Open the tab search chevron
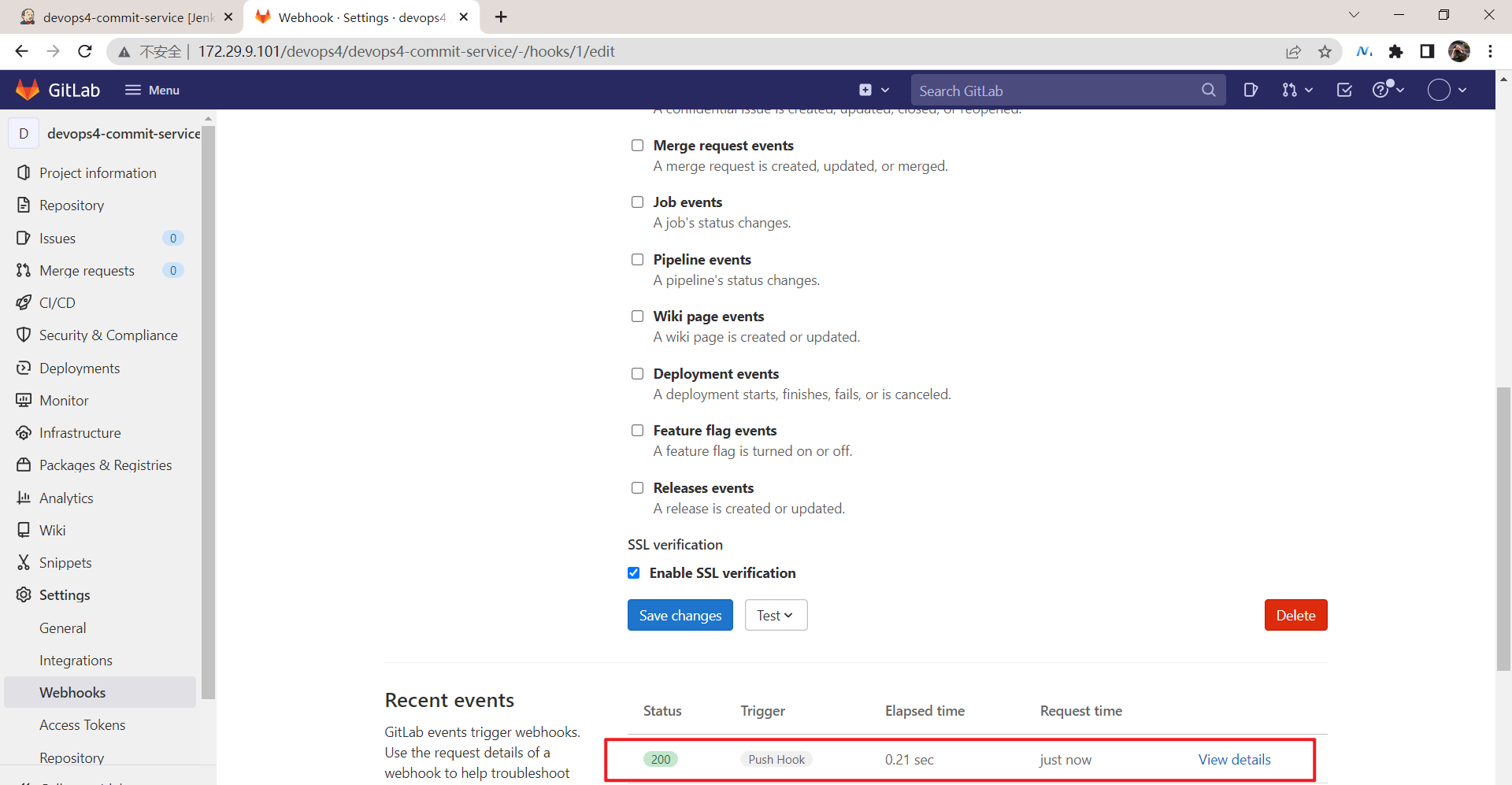The width and height of the screenshot is (1512, 785). (1354, 15)
